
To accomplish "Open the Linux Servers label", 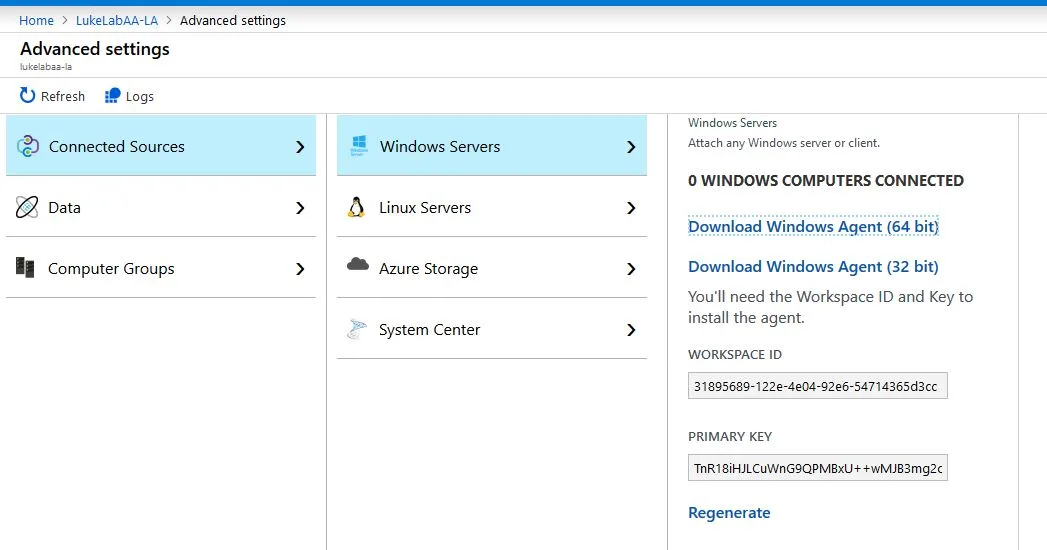I will tap(425, 208).
